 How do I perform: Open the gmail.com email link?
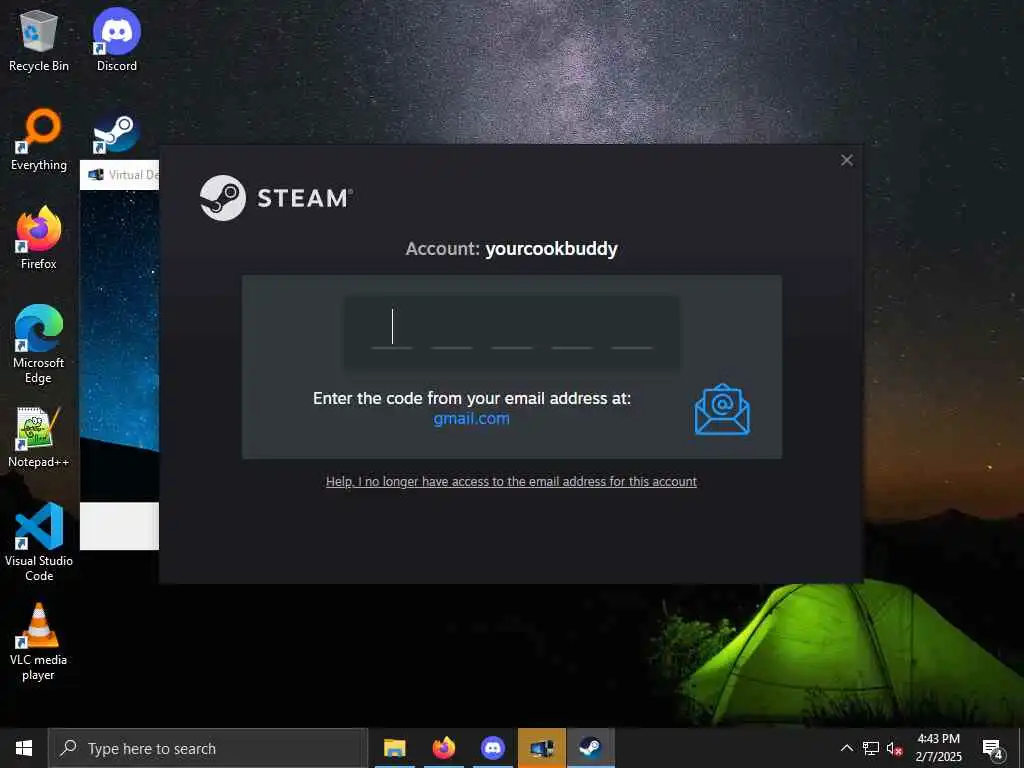[472, 419]
